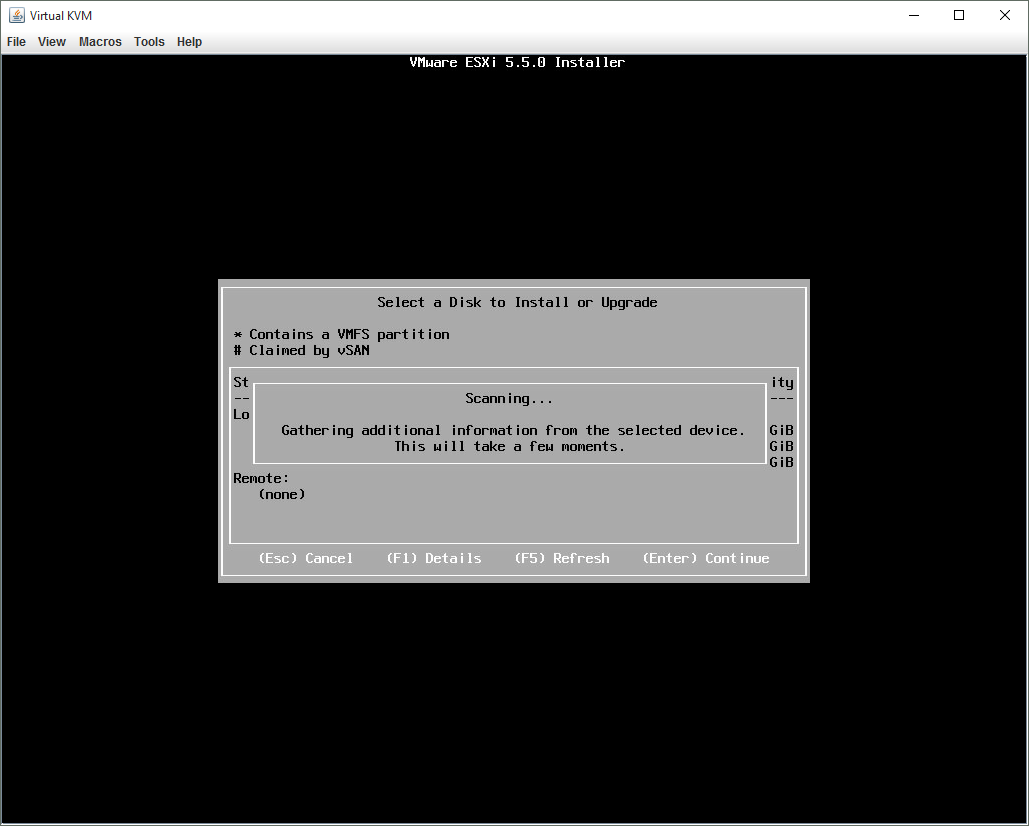The width and height of the screenshot is (1029, 826).
Task: Click the Virtual KVM title bar text
Action: click(62, 15)
